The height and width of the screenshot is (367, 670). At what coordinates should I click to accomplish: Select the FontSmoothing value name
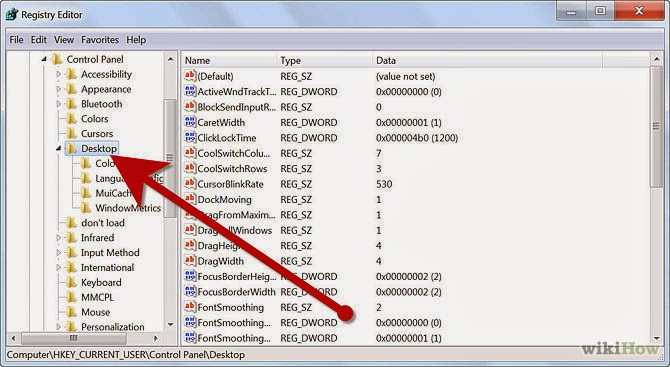point(230,307)
